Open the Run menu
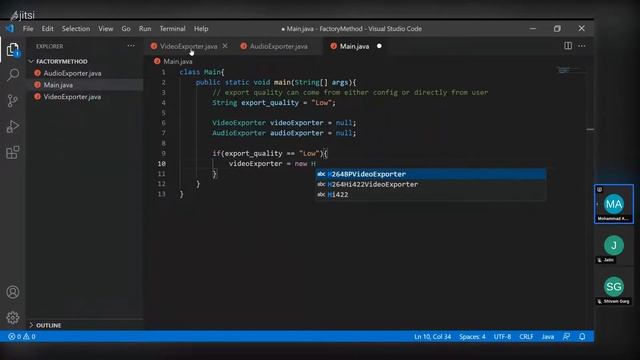The height and width of the screenshot is (360, 640). [x=145, y=29]
